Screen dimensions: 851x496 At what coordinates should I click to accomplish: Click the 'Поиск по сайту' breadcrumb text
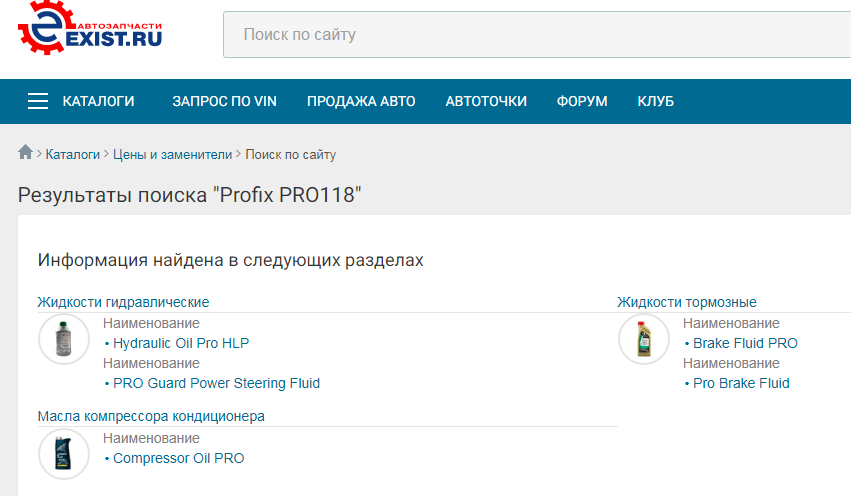291,155
